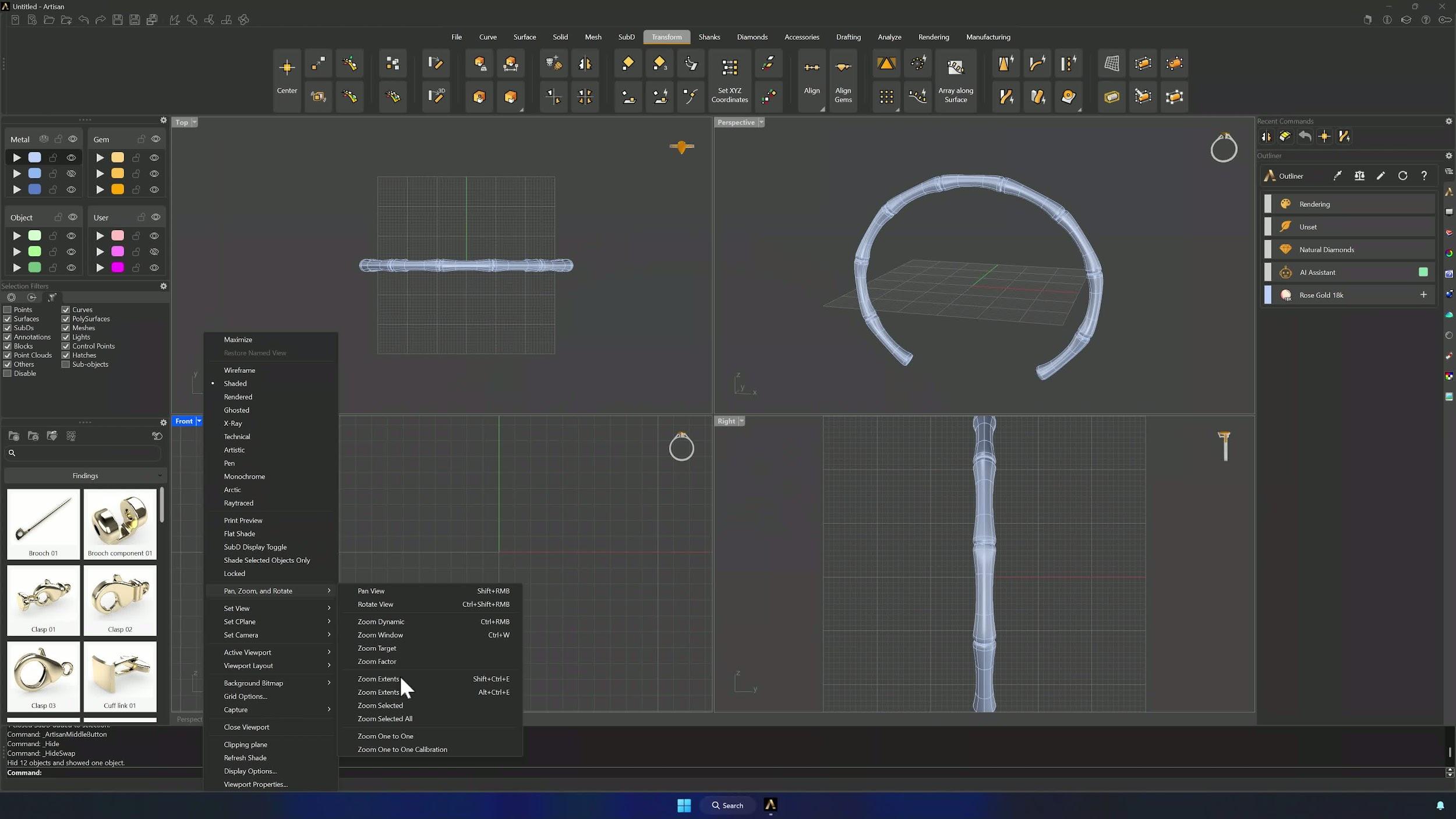Click the cage mesh grid icon in ribbon
Viewport: 1456px width, 819px height.
pyautogui.click(x=1111, y=63)
